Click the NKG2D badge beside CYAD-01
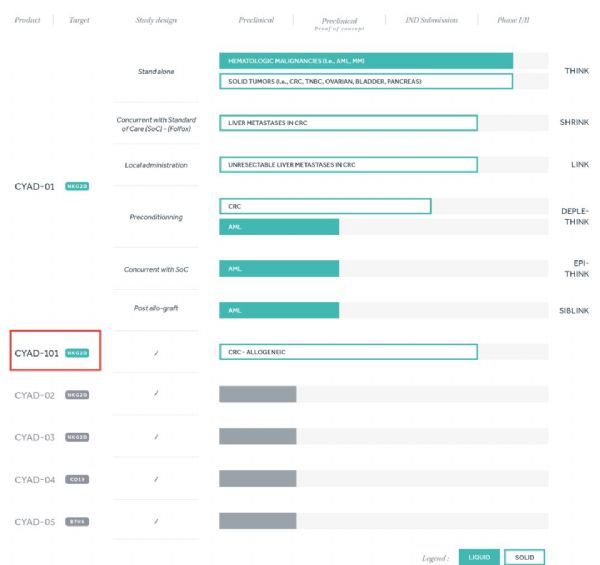 77,186
